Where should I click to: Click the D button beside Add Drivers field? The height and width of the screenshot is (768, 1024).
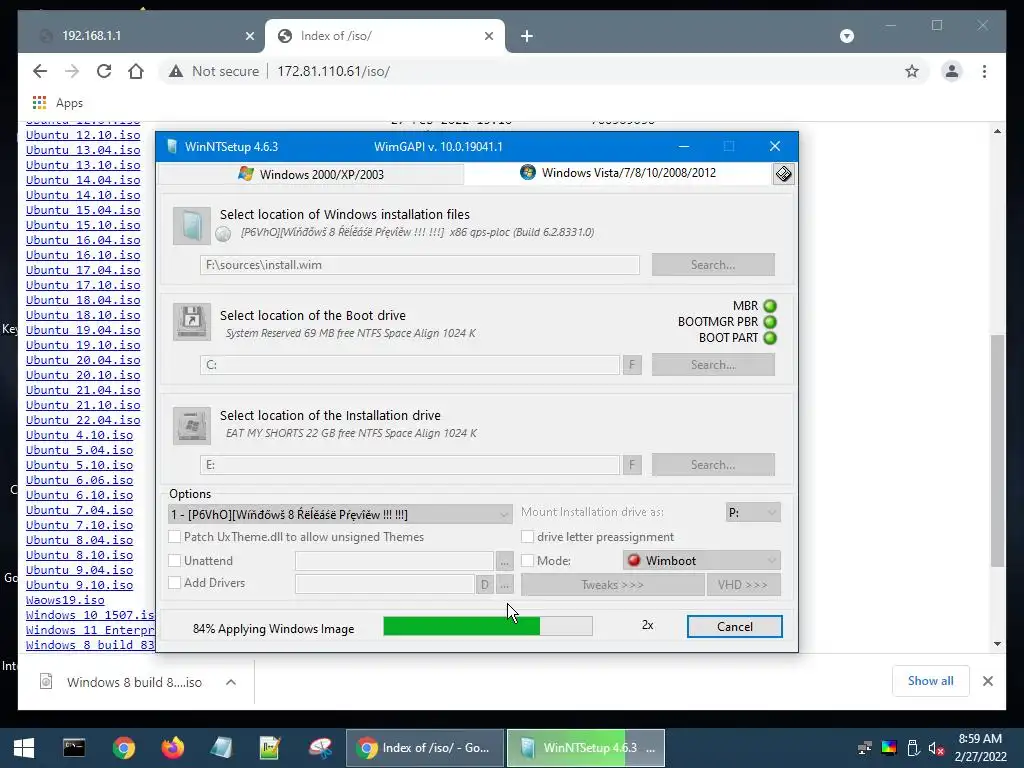[x=485, y=584]
